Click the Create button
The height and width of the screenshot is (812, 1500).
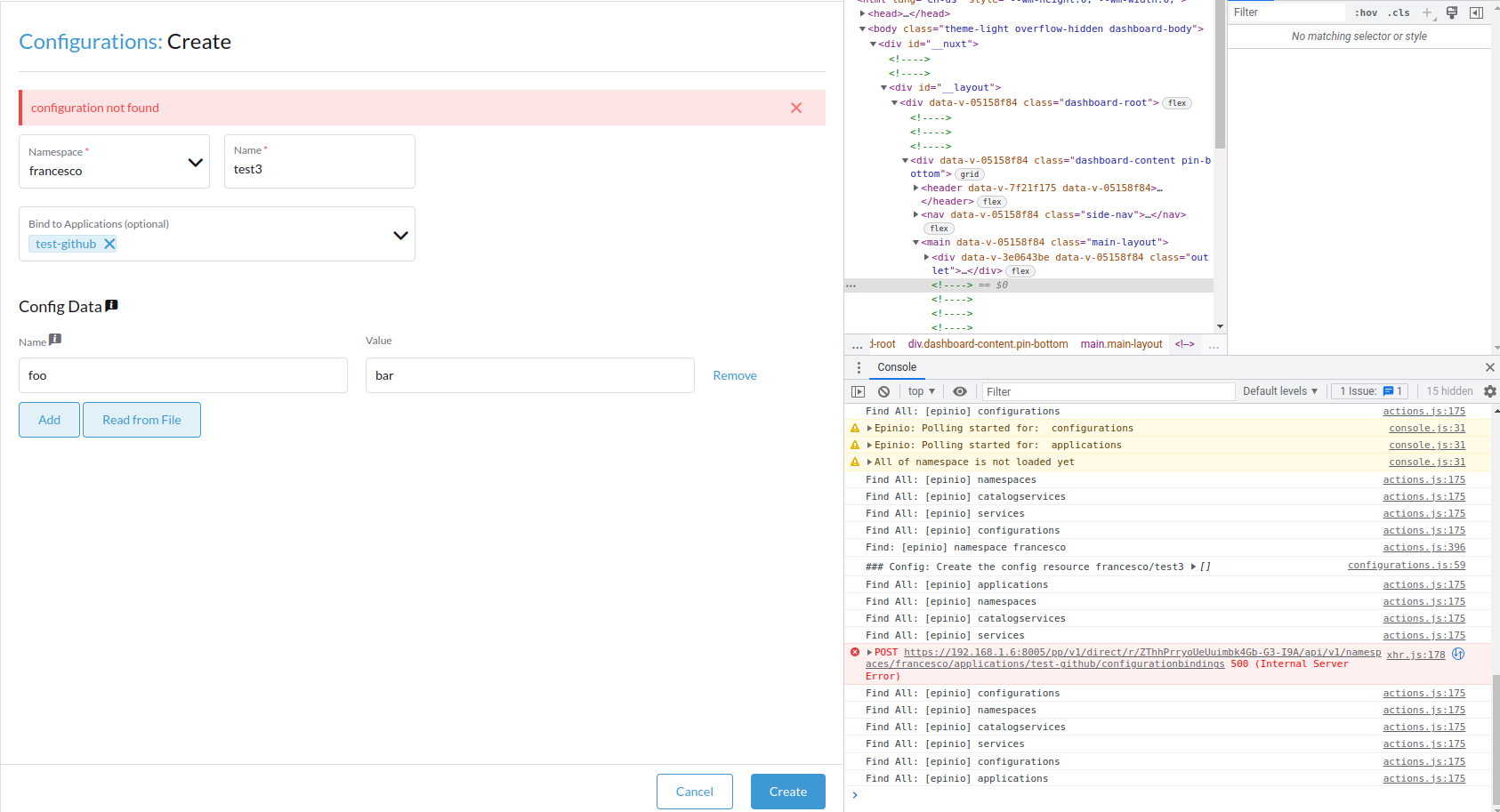click(786, 791)
